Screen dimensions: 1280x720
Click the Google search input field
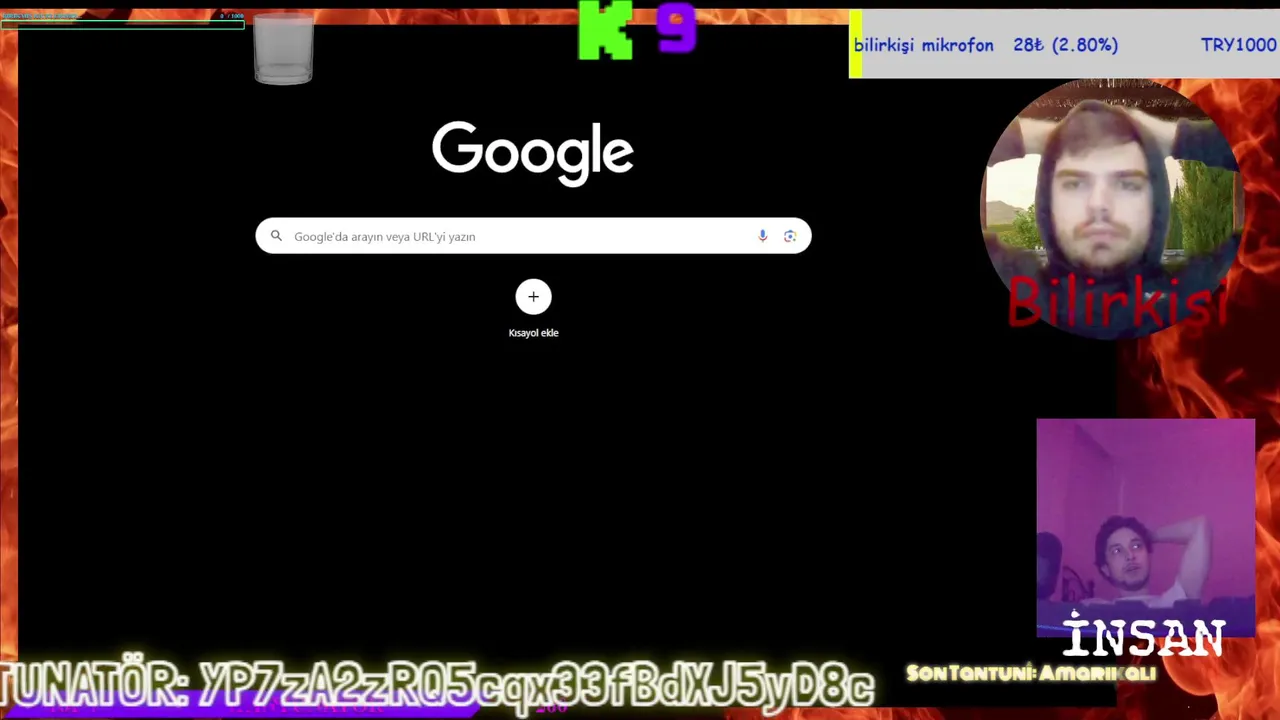(533, 236)
